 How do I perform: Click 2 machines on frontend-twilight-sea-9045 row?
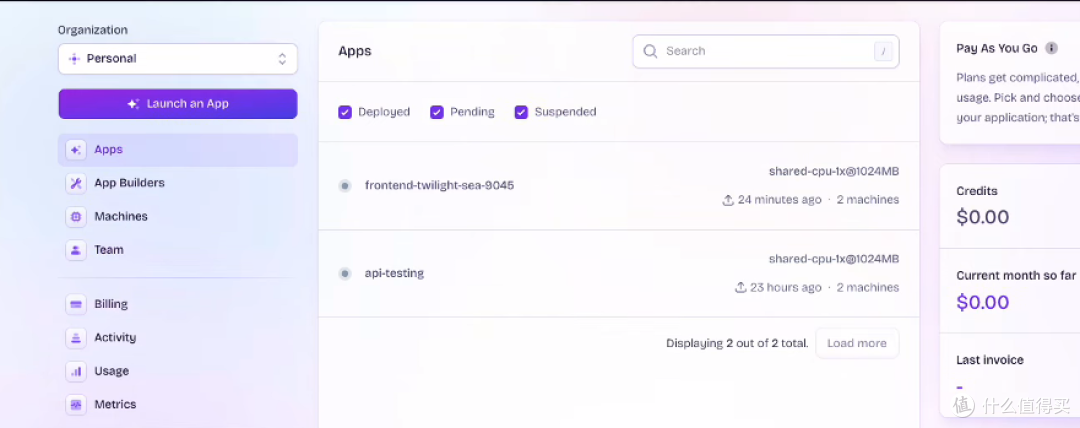tap(868, 200)
